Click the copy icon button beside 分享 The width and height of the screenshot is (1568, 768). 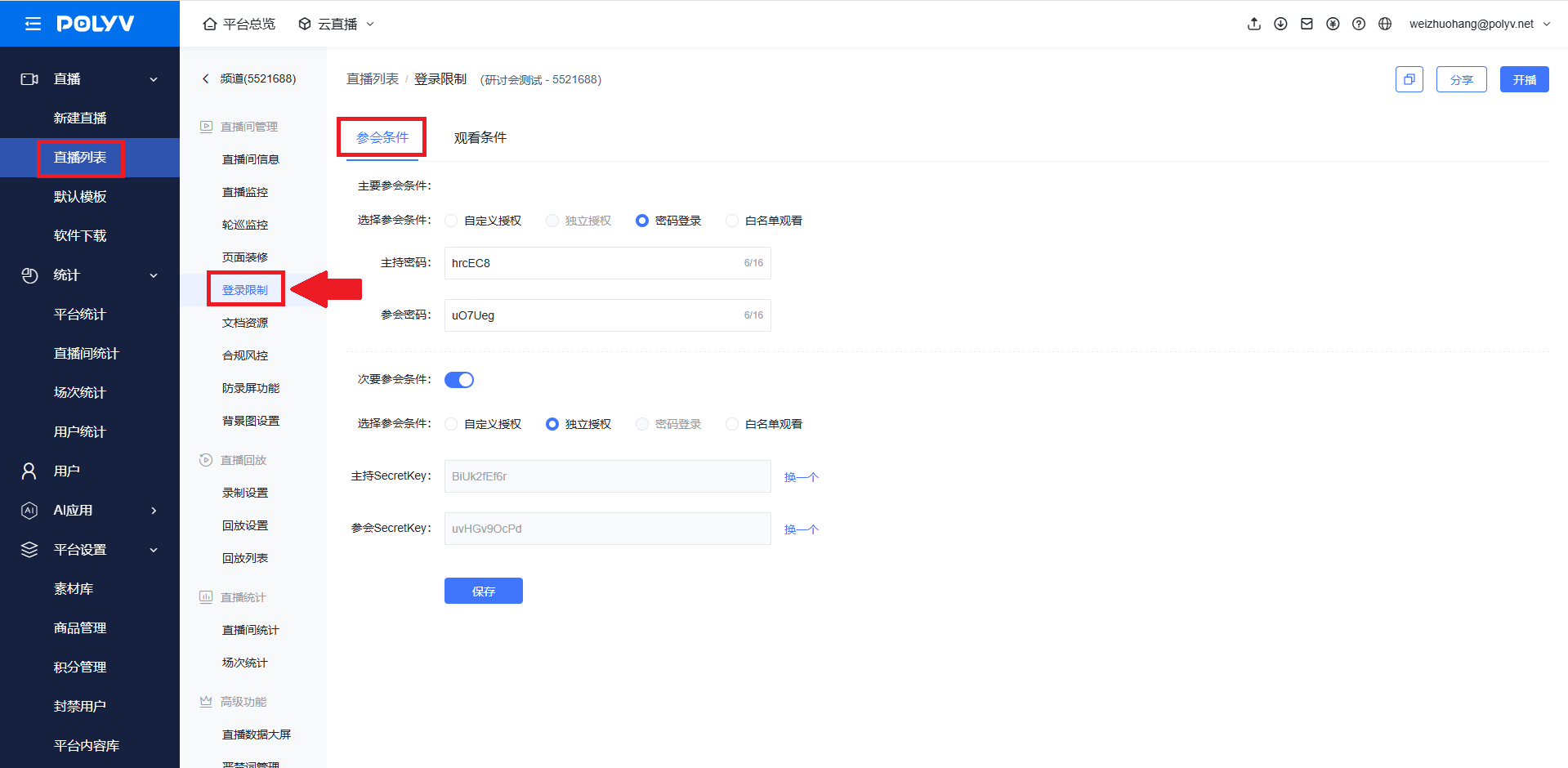[x=1409, y=79]
